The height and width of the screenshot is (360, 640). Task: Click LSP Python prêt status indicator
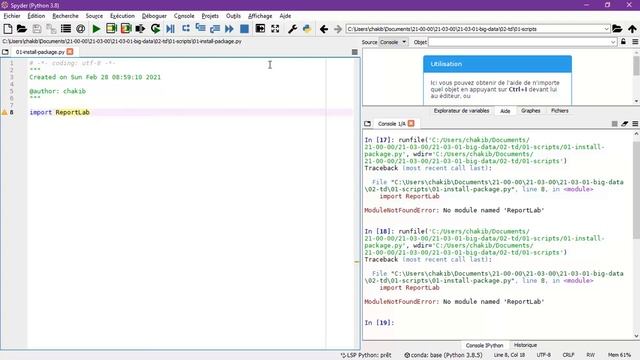point(366,355)
